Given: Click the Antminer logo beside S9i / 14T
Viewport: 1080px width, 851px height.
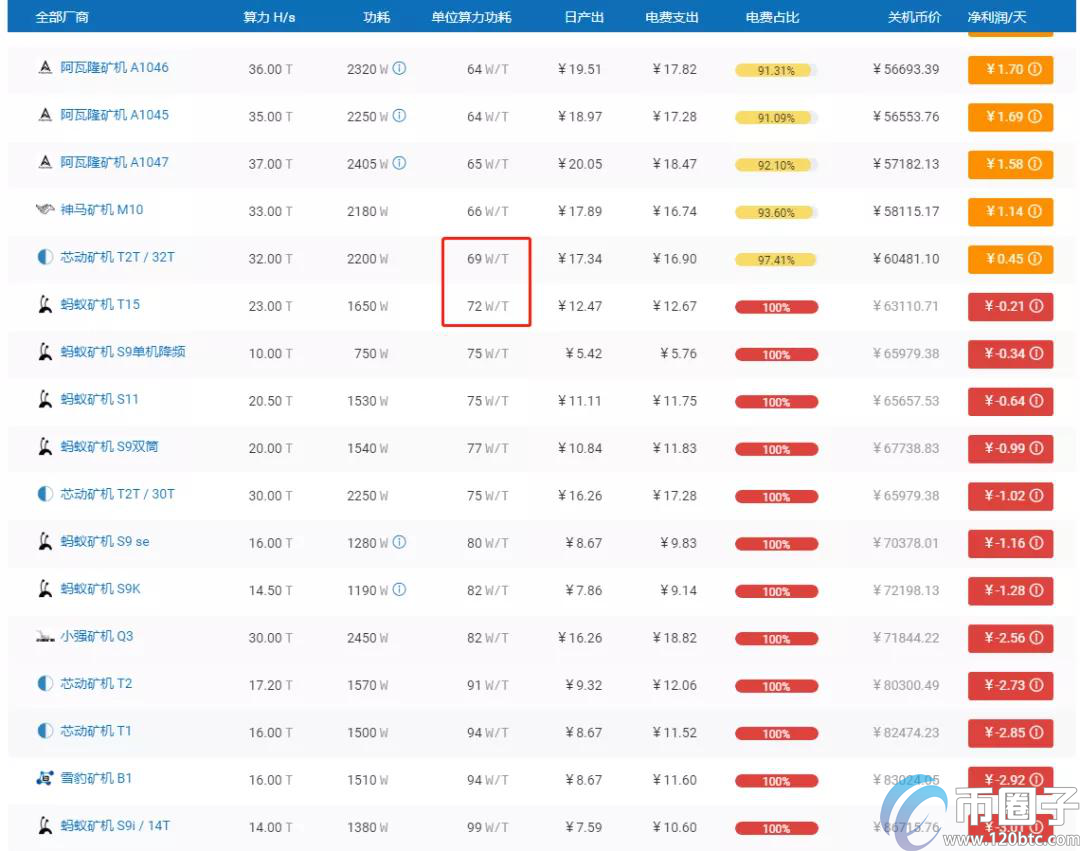Looking at the screenshot, I should pyautogui.click(x=45, y=826).
